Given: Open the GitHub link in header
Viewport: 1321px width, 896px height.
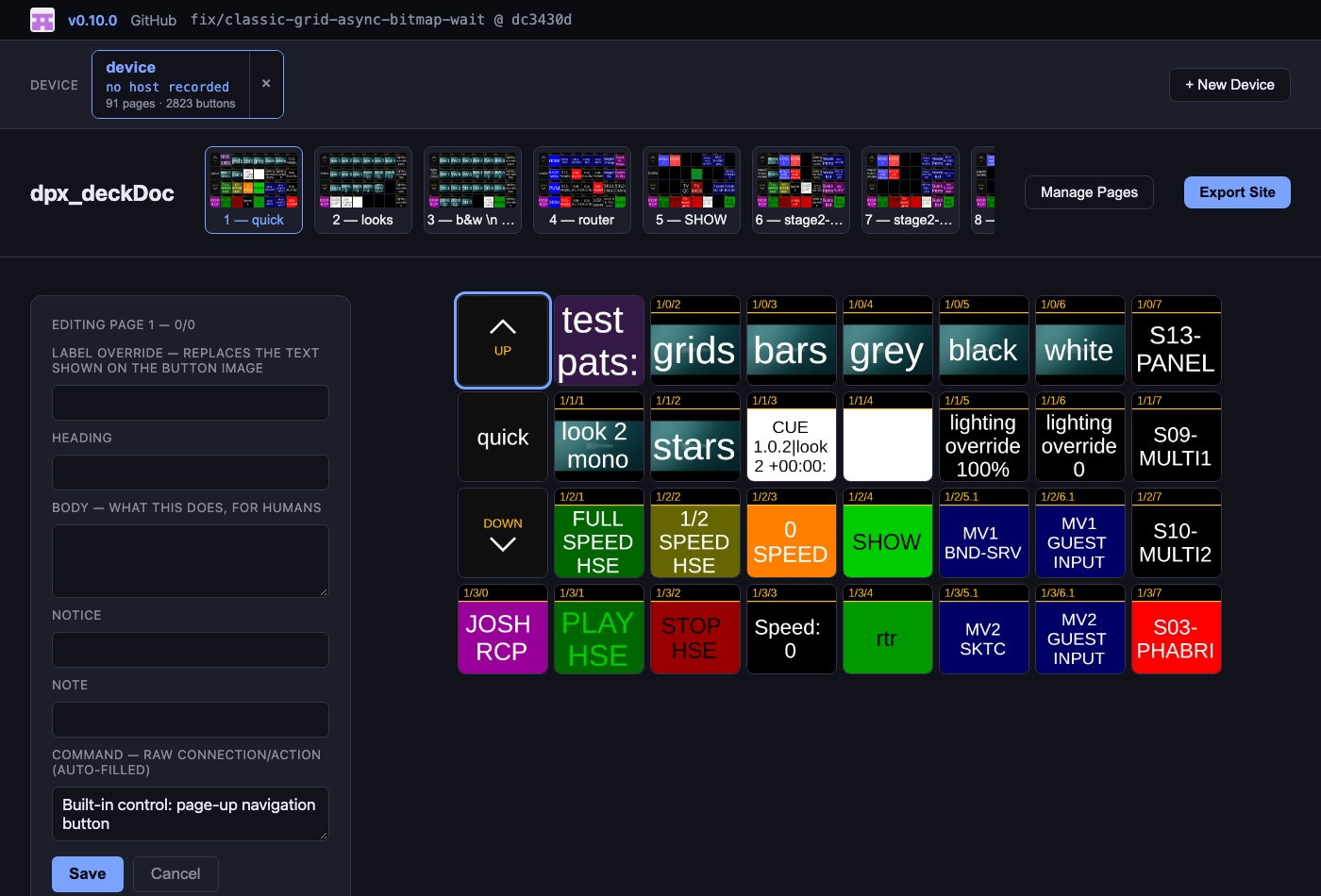Looking at the screenshot, I should (153, 20).
